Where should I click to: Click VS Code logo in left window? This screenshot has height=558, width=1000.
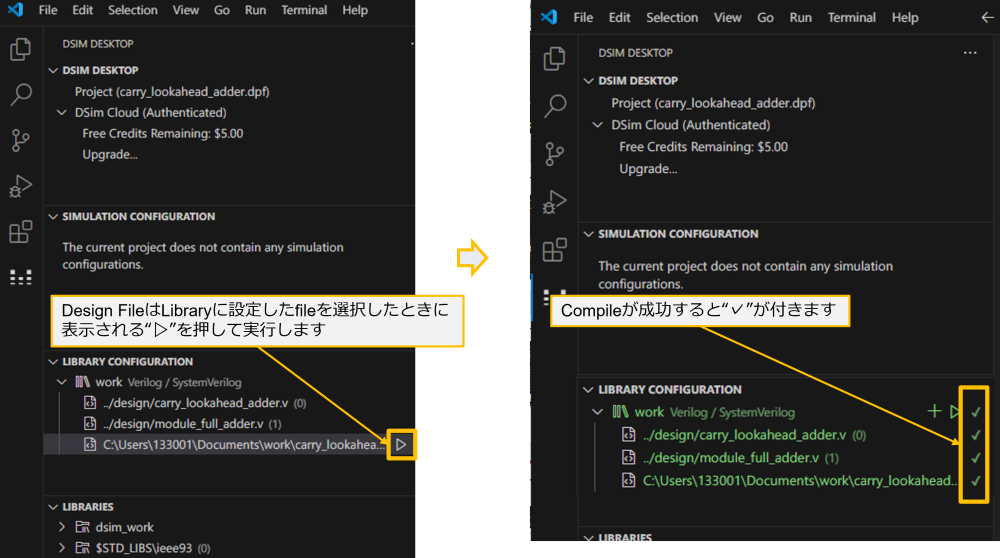tap(15, 10)
